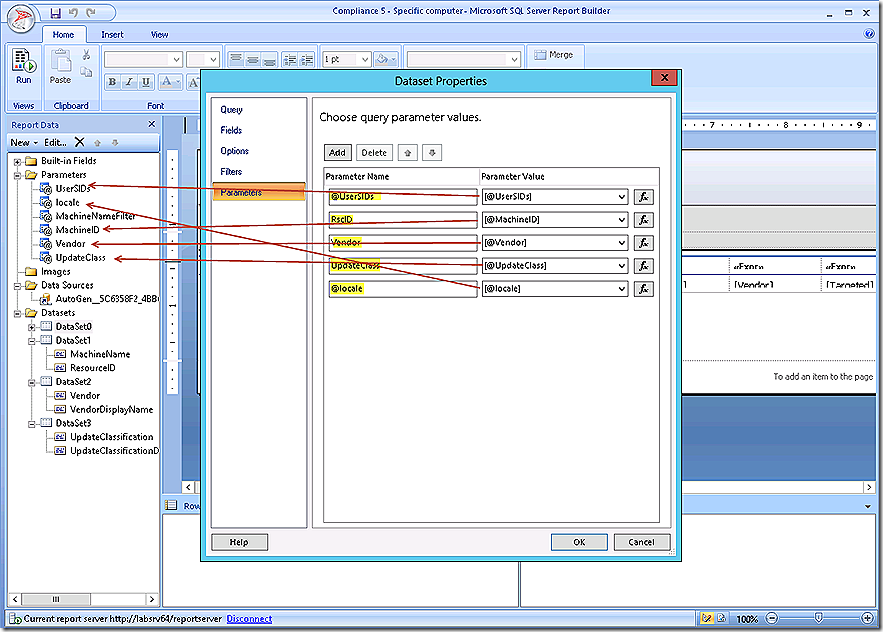Click OK in Dataset Properties
The height and width of the screenshot is (632, 883).
579,542
